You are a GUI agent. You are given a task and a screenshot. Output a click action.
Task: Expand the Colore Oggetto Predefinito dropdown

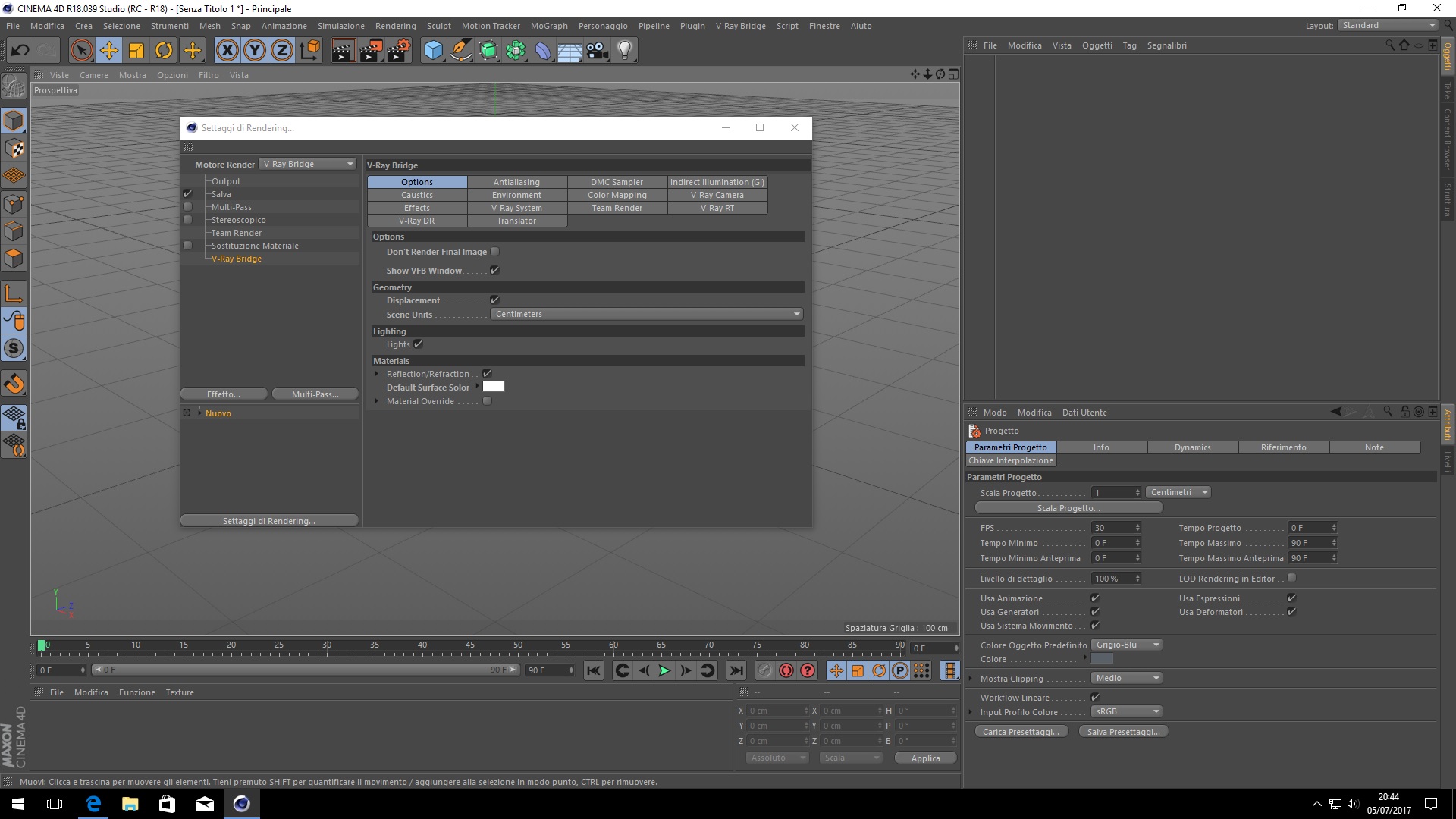pos(1127,645)
